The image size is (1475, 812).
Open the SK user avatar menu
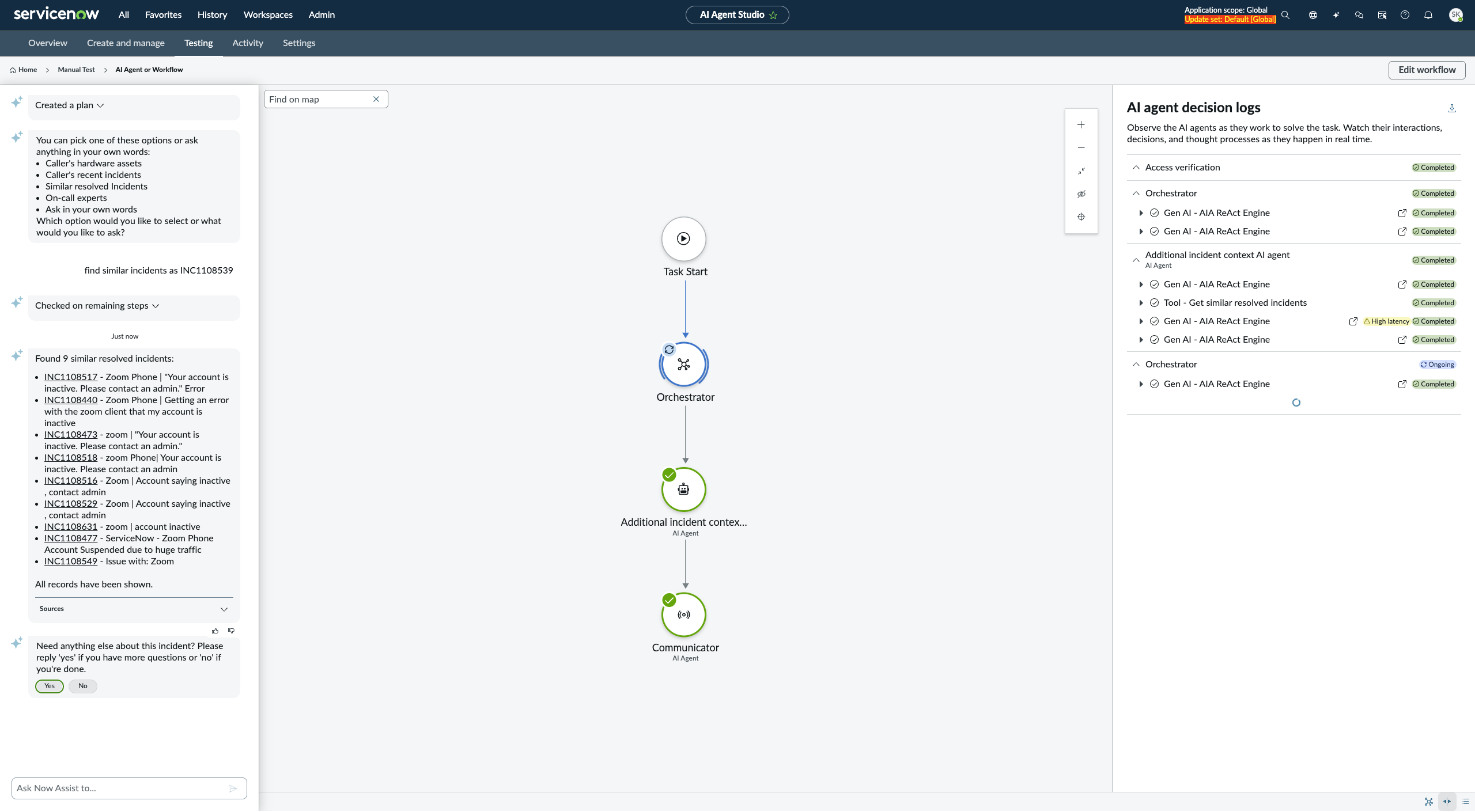[x=1456, y=15]
